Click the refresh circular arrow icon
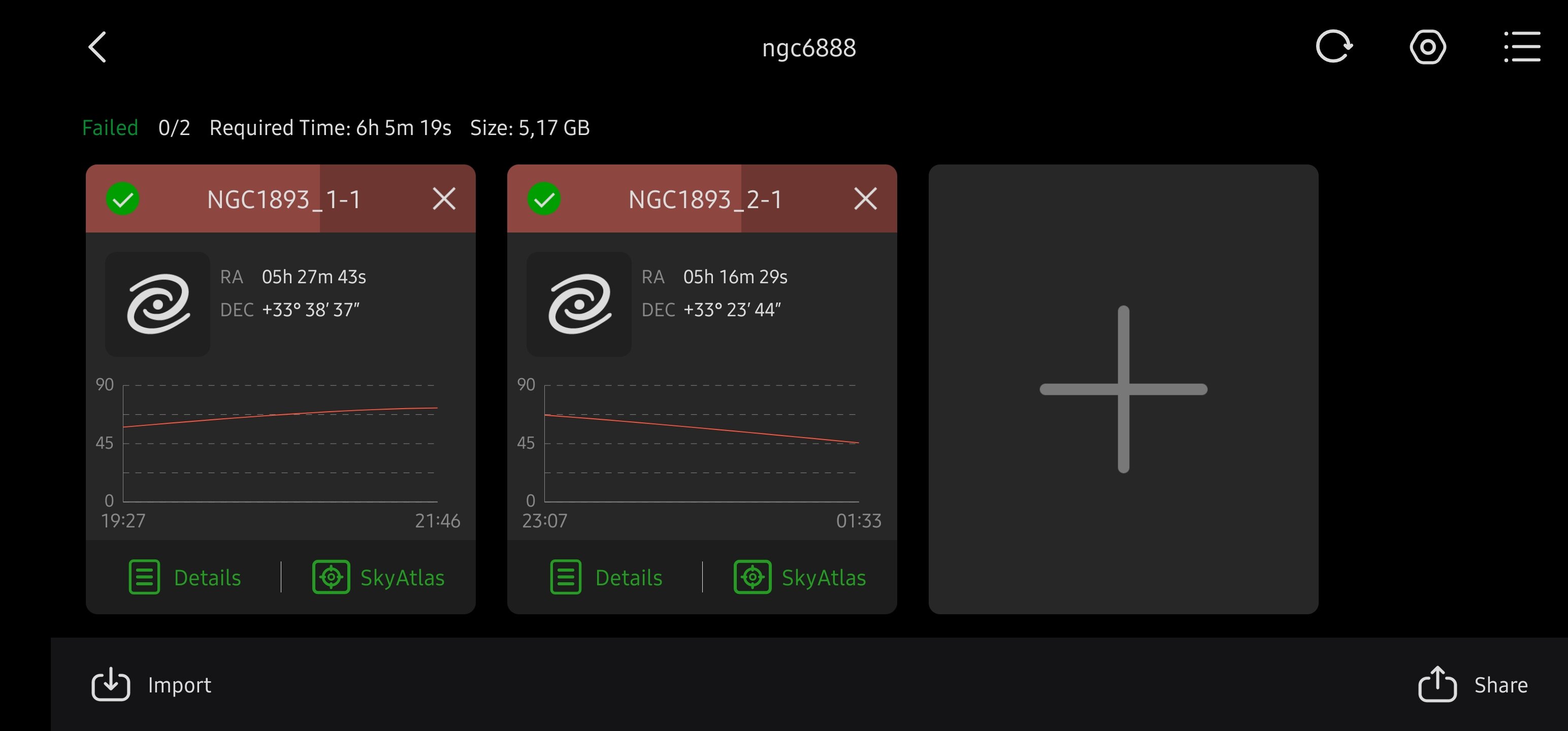1568x731 pixels. pyautogui.click(x=1333, y=47)
